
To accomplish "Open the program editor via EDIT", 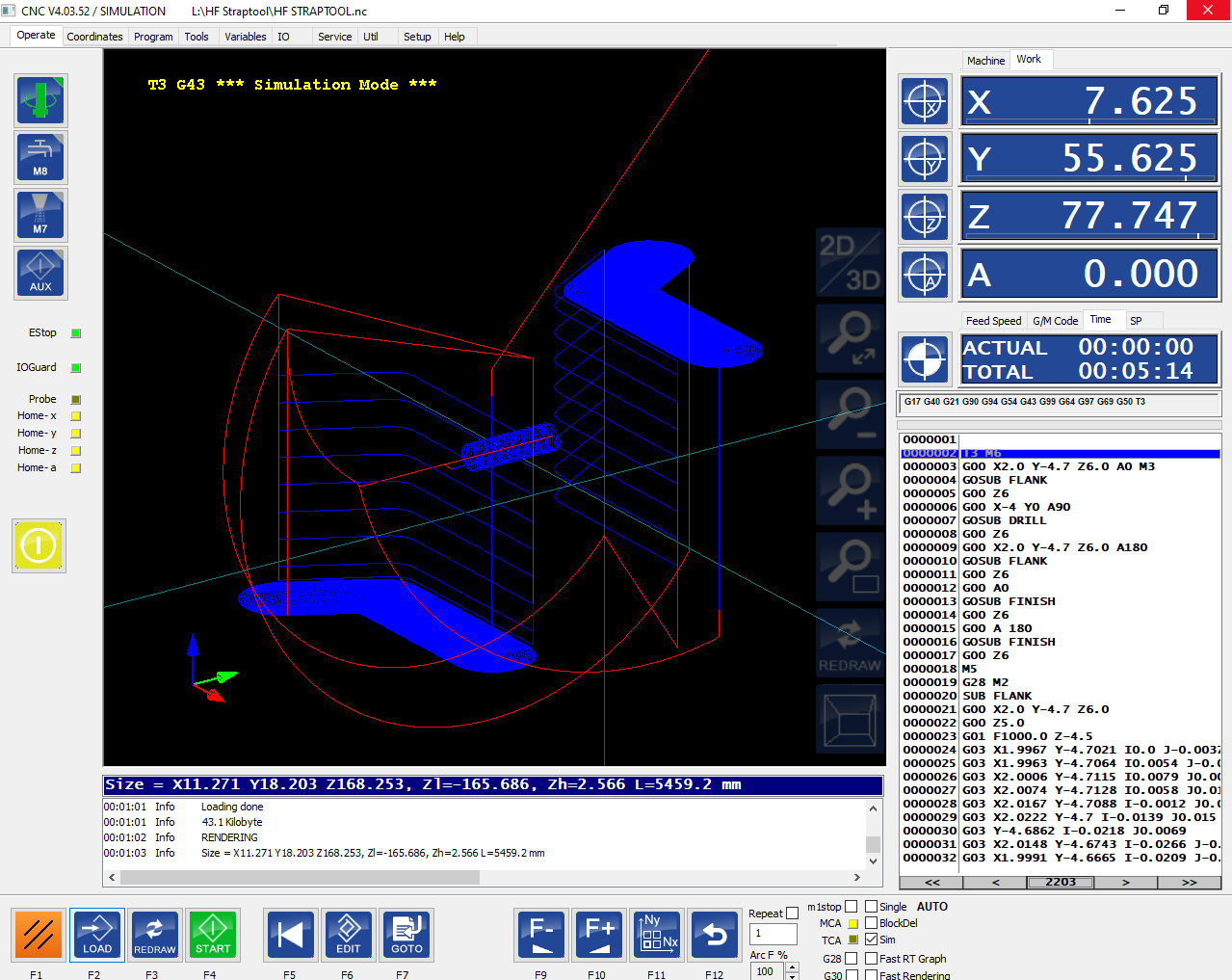I will click(349, 935).
